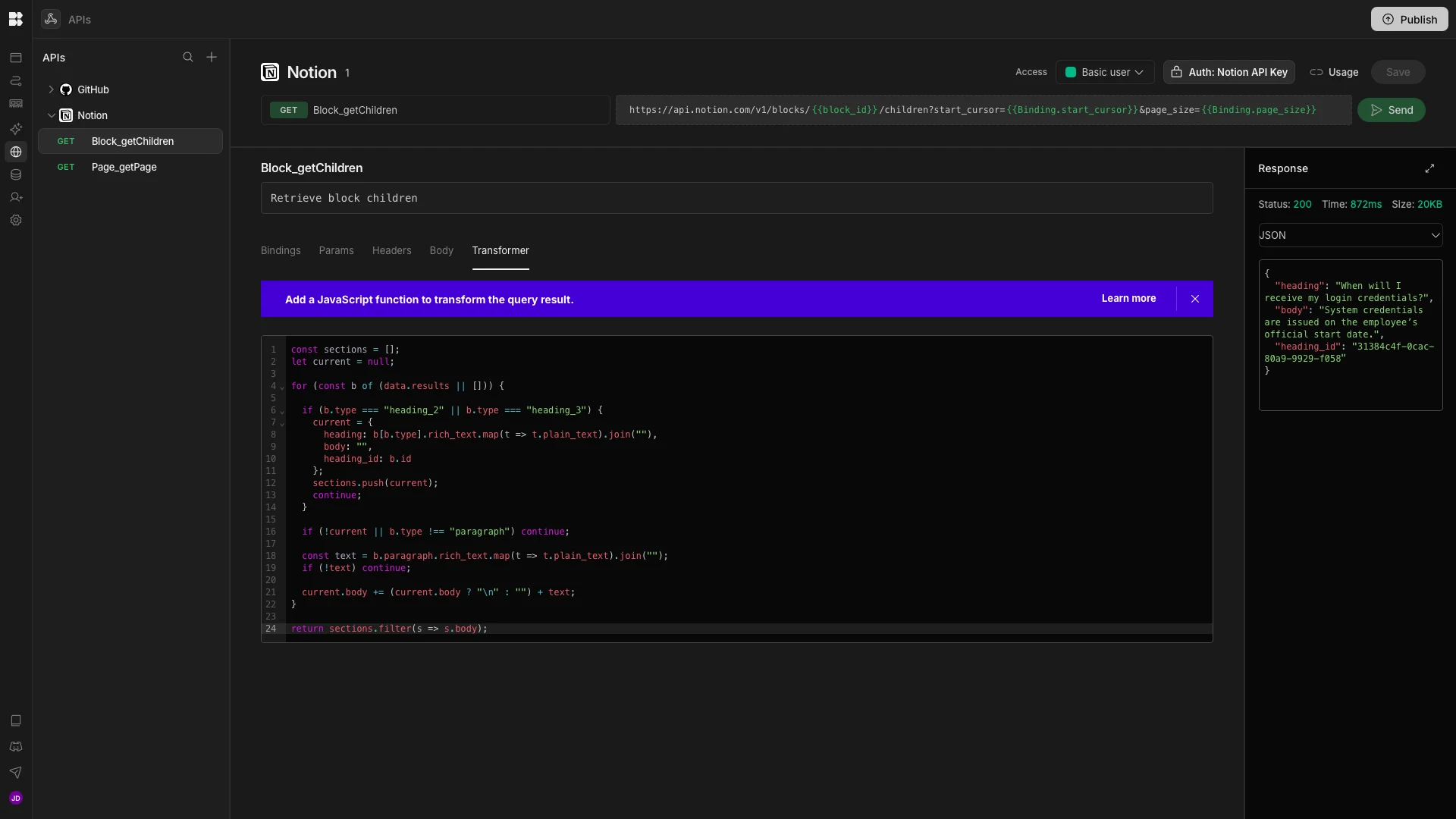This screenshot has width=1456, height=819.
Task: Collapse the Notion API group
Action: [51, 115]
